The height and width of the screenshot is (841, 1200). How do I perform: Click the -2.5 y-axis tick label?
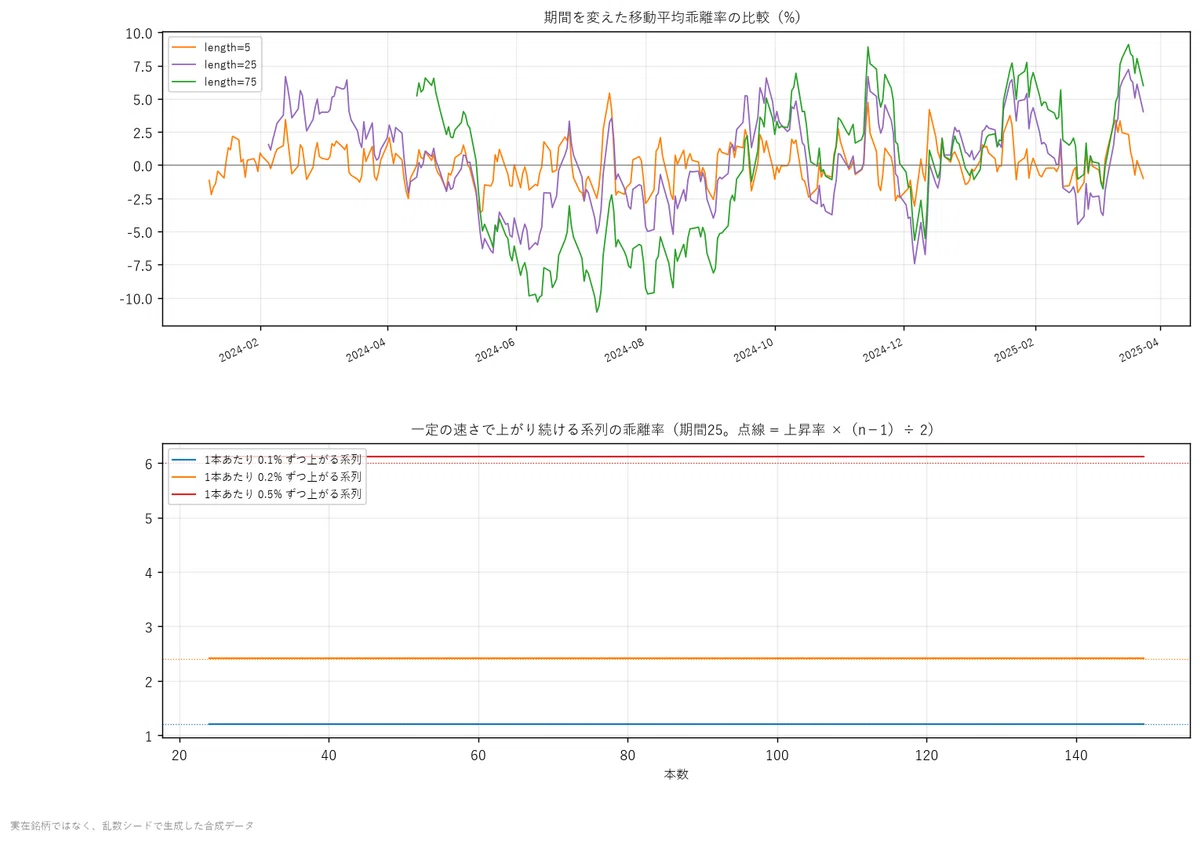140,199
